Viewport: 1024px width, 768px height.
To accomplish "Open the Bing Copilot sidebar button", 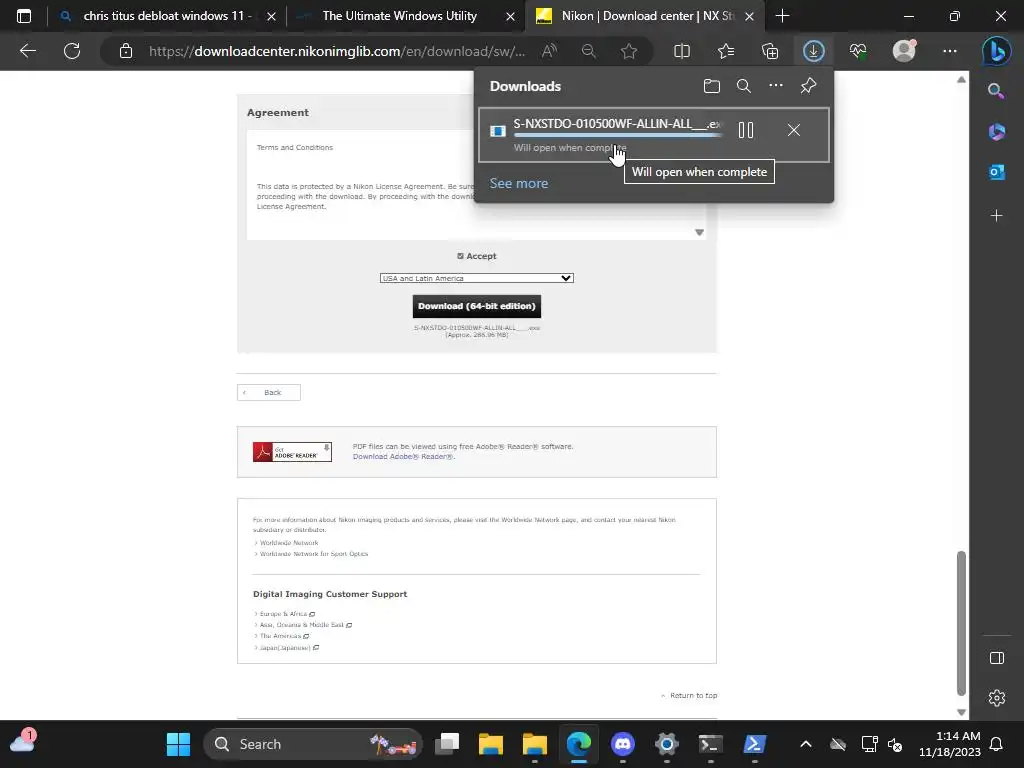I will pos(997,51).
